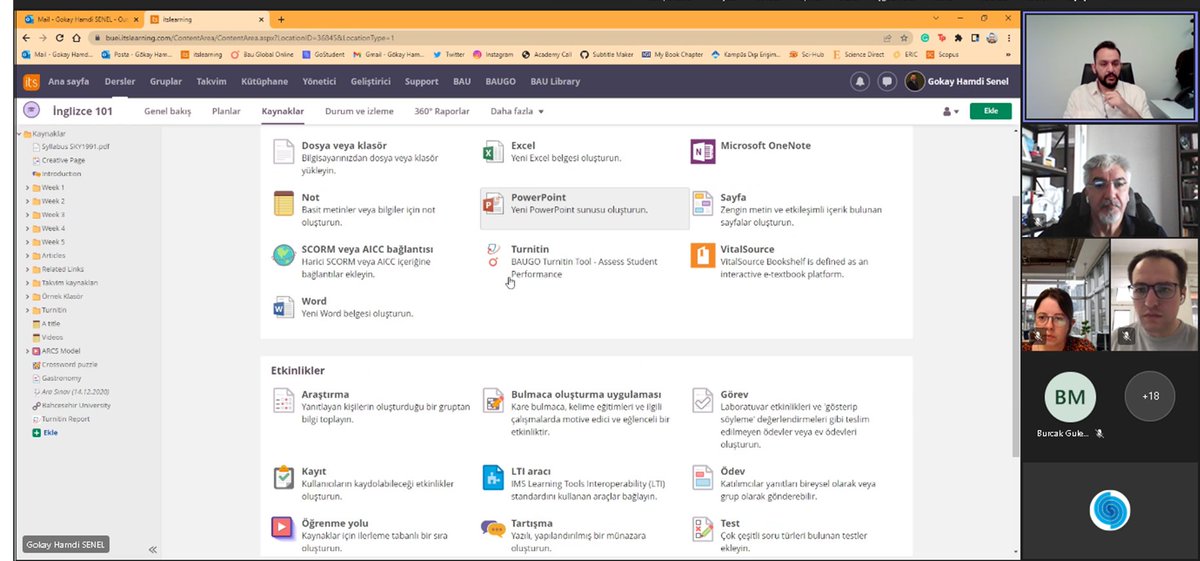Screen dimensions: 1200x561
Task: Open the Scopus bookmark
Action: pos(942,54)
